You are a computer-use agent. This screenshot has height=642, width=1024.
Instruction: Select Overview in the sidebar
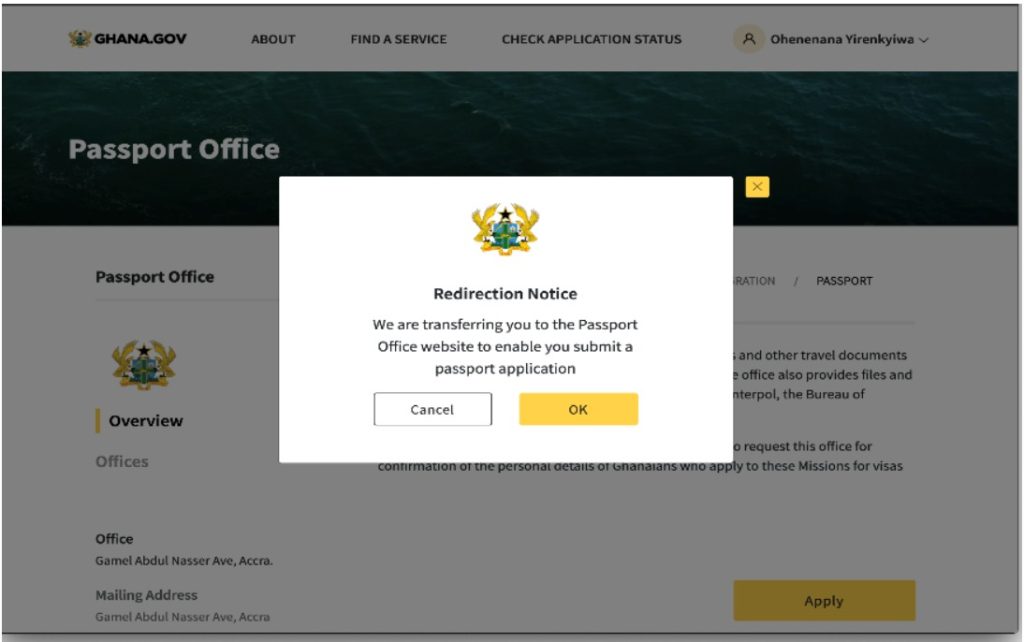pyautogui.click(x=144, y=421)
